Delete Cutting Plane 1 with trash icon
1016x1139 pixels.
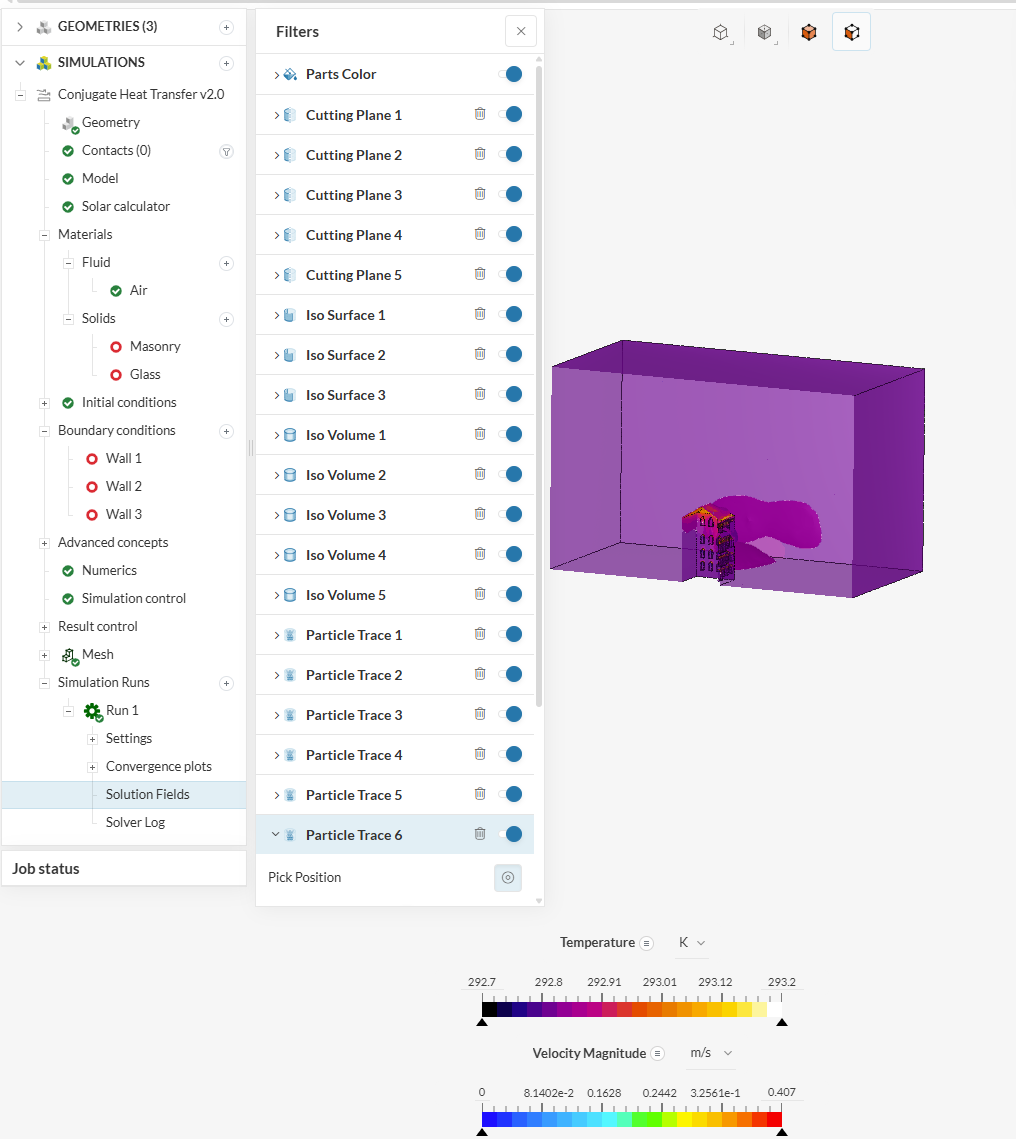coord(480,114)
